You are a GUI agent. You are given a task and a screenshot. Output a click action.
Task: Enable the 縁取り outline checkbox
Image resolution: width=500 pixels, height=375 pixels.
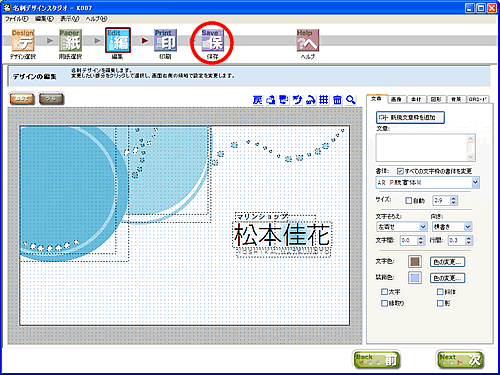pyautogui.click(x=384, y=303)
